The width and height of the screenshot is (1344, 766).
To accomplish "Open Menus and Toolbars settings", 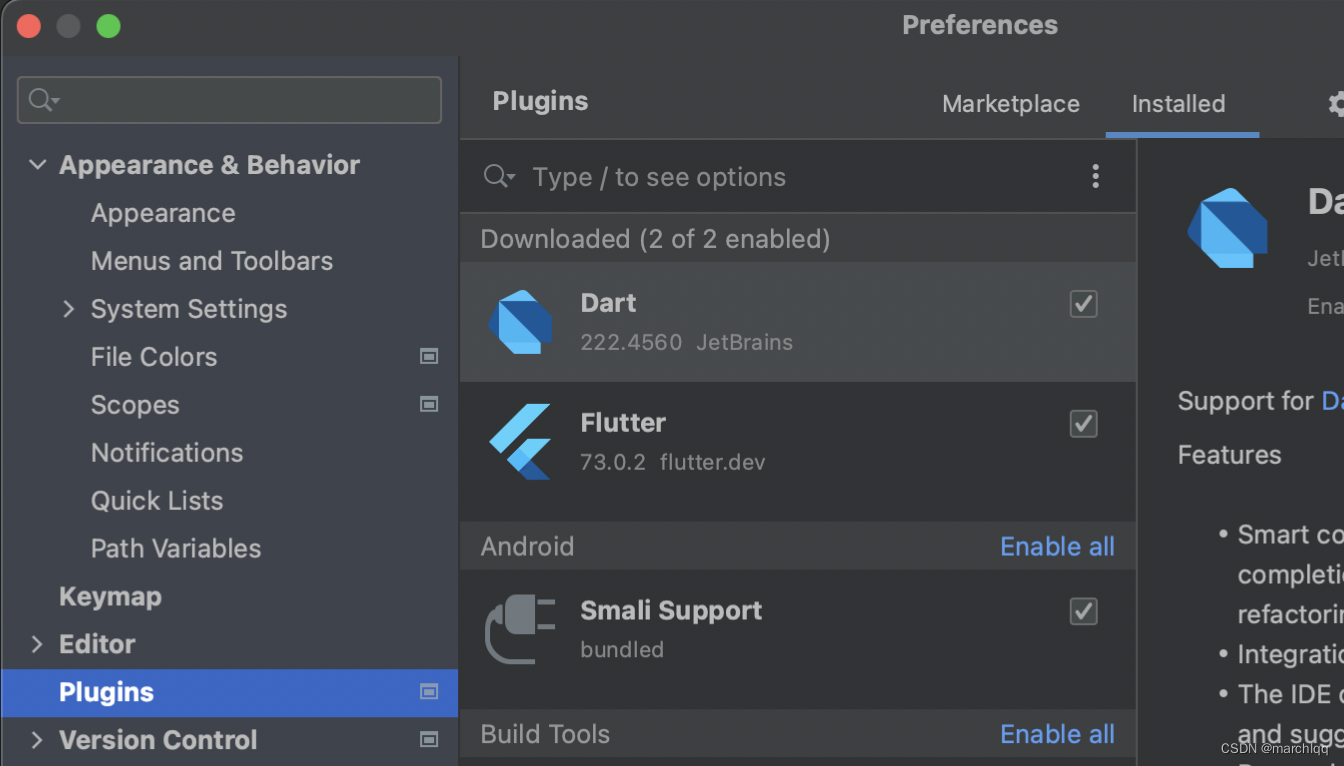I will coord(212,261).
